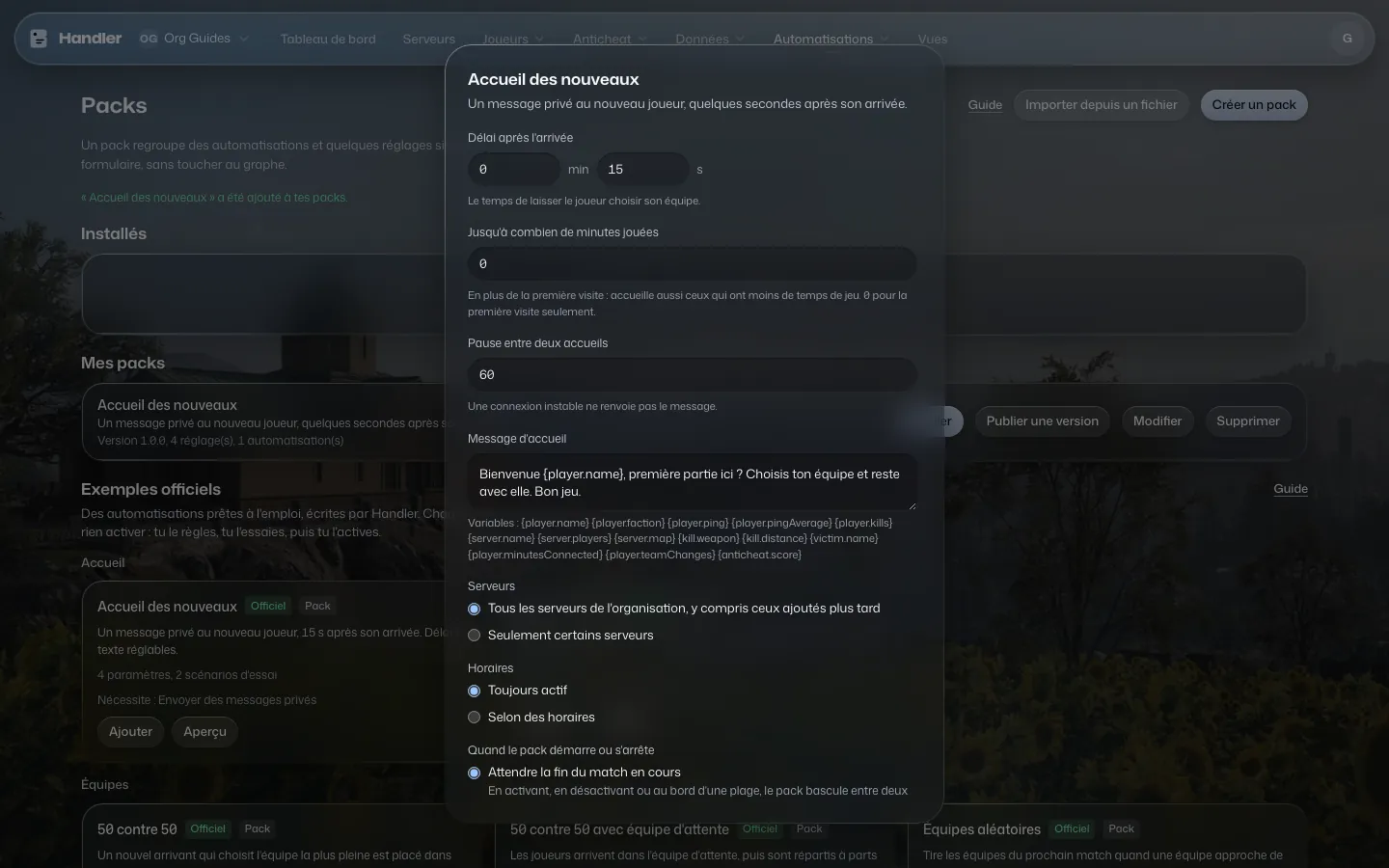Open the Guide link beside the import button

coord(985,105)
